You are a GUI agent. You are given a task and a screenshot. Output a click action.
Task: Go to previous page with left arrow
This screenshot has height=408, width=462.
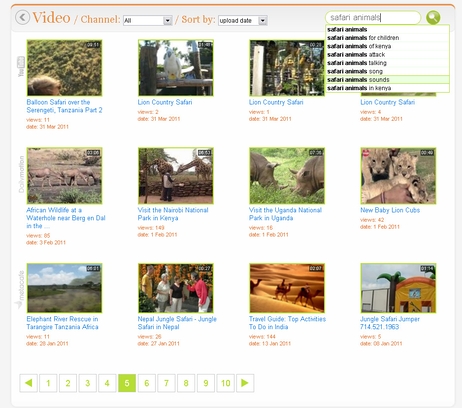click(28, 383)
